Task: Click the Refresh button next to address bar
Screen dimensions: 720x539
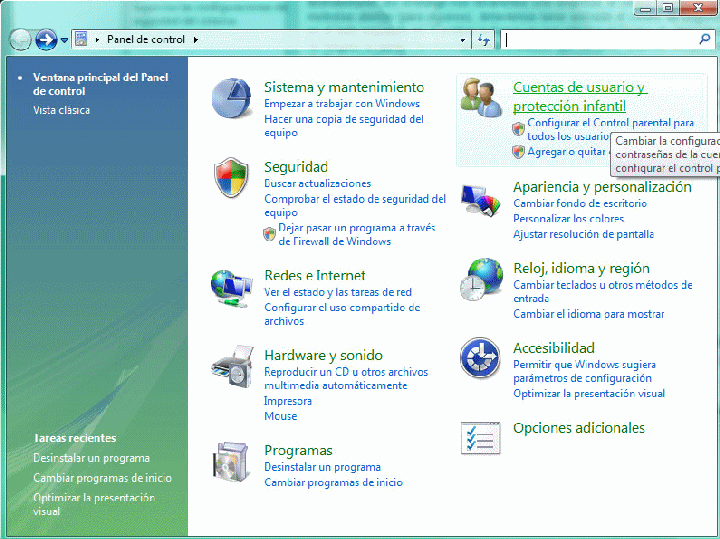Action: coord(483,40)
